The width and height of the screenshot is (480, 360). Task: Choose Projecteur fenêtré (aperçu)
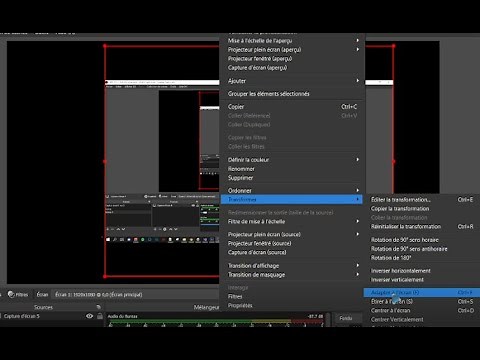pos(292,59)
